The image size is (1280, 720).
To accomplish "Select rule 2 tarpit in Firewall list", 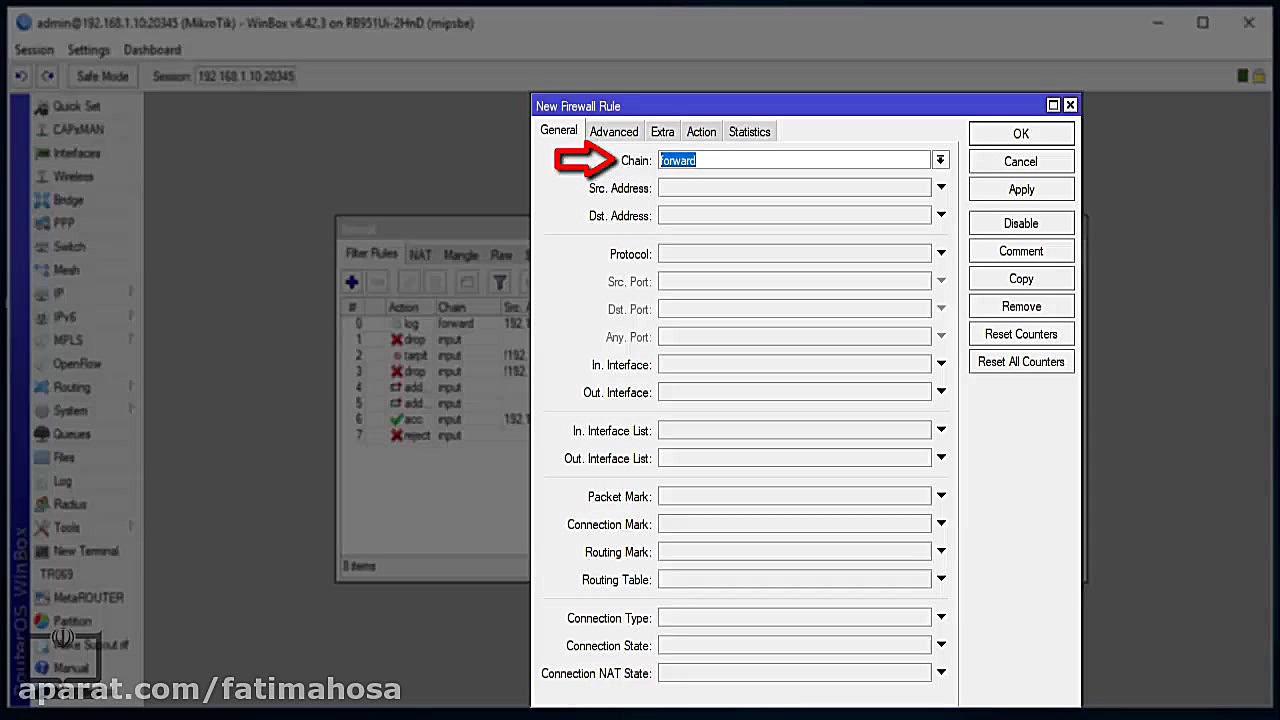I will [436, 356].
